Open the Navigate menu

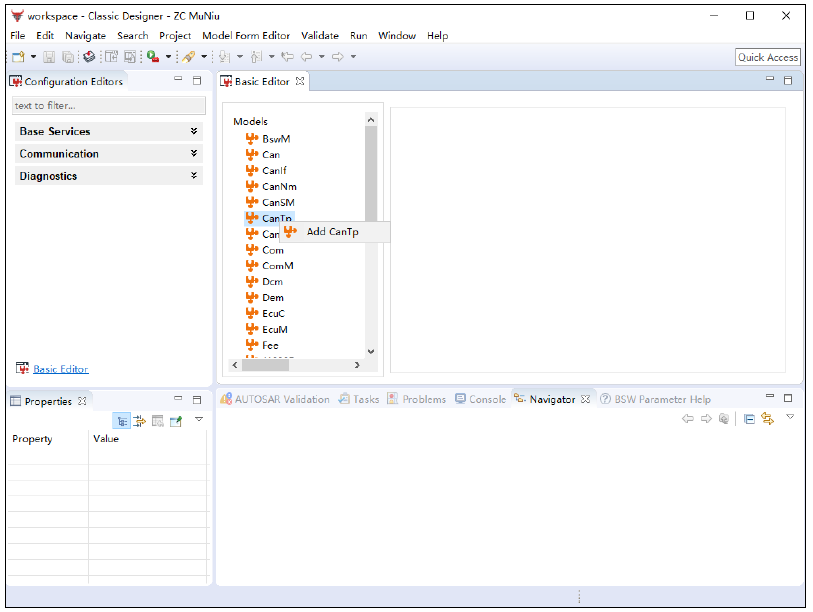[86, 35]
